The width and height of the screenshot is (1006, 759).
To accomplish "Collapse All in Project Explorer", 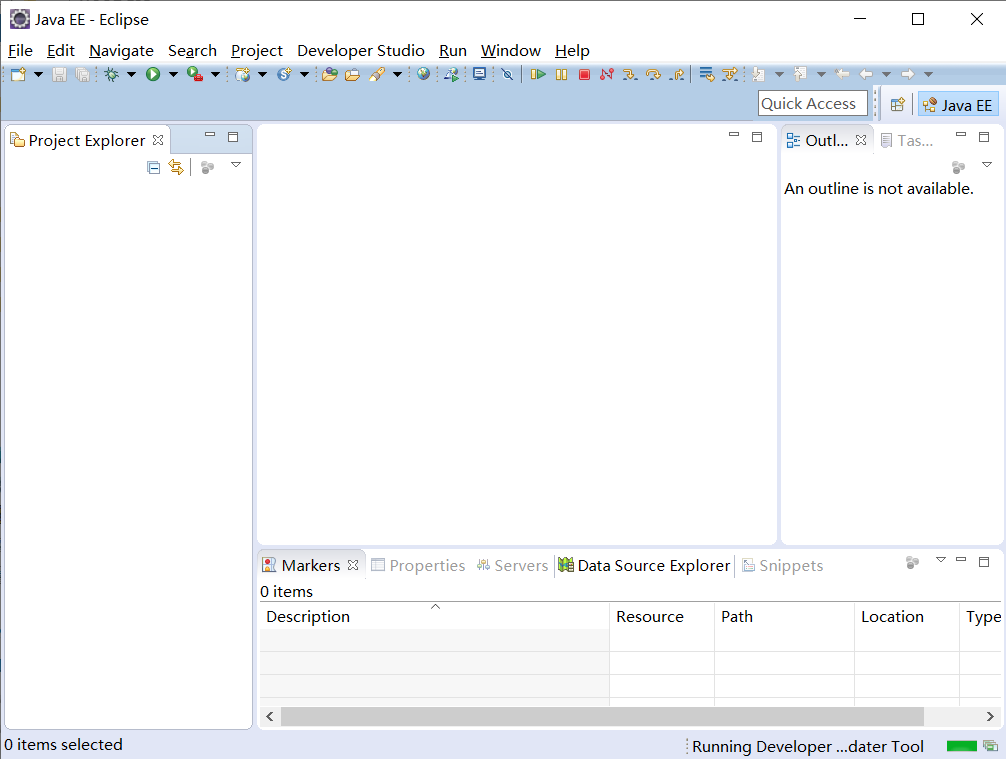I will pyautogui.click(x=153, y=167).
